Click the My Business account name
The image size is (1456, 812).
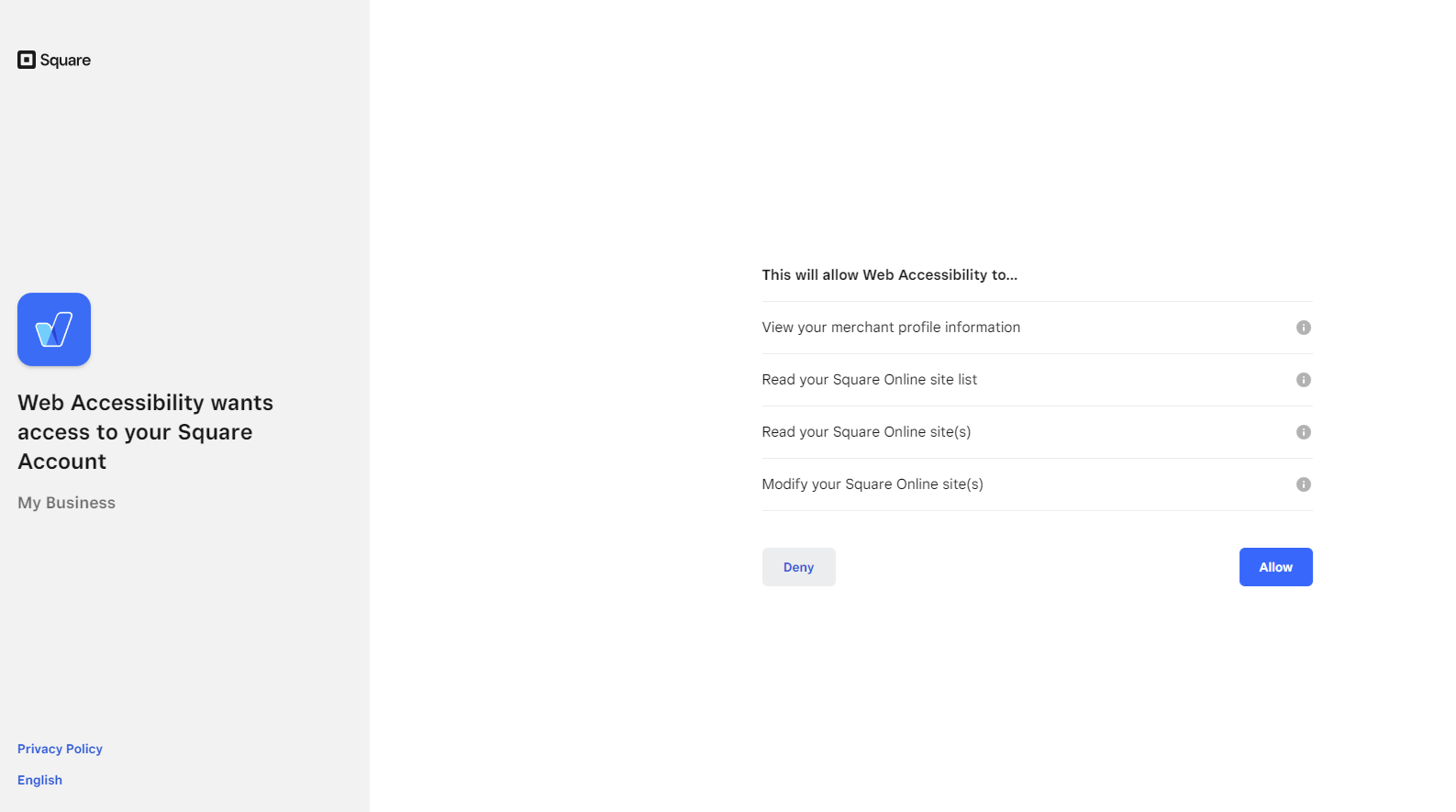point(66,502)
